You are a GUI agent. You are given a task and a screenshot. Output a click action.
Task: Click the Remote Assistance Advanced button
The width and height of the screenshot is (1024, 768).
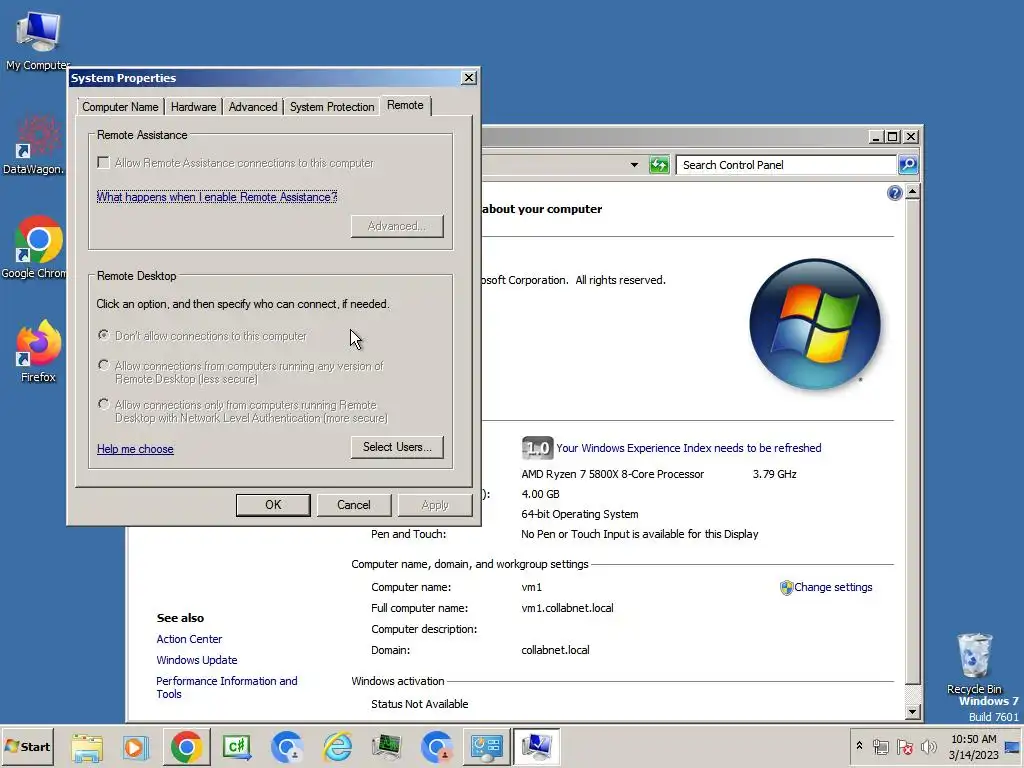[x=397, y=226]
